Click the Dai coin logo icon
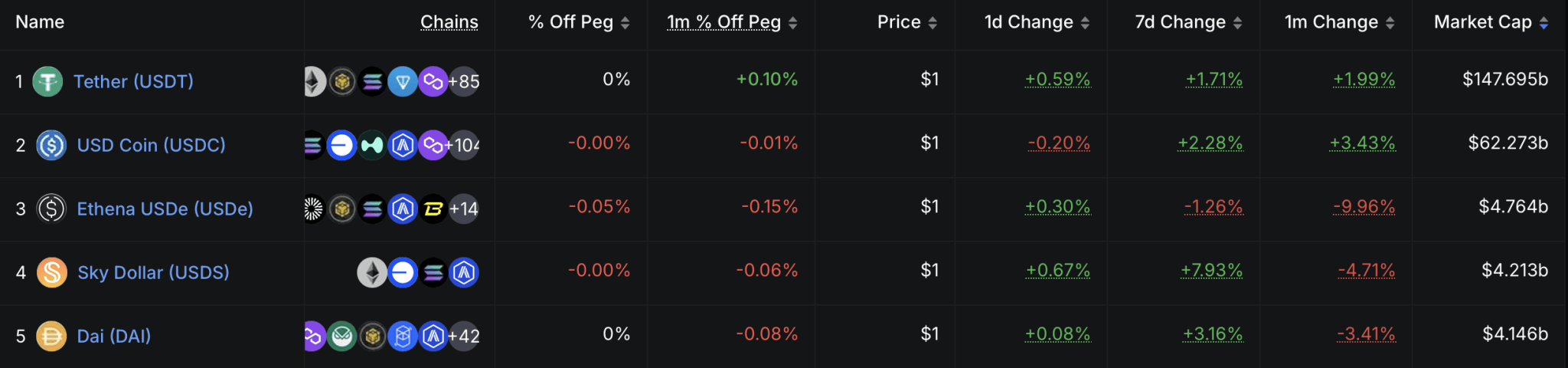Image resolution: width=1568 pixels, height=368 pixels. point(51,336)
